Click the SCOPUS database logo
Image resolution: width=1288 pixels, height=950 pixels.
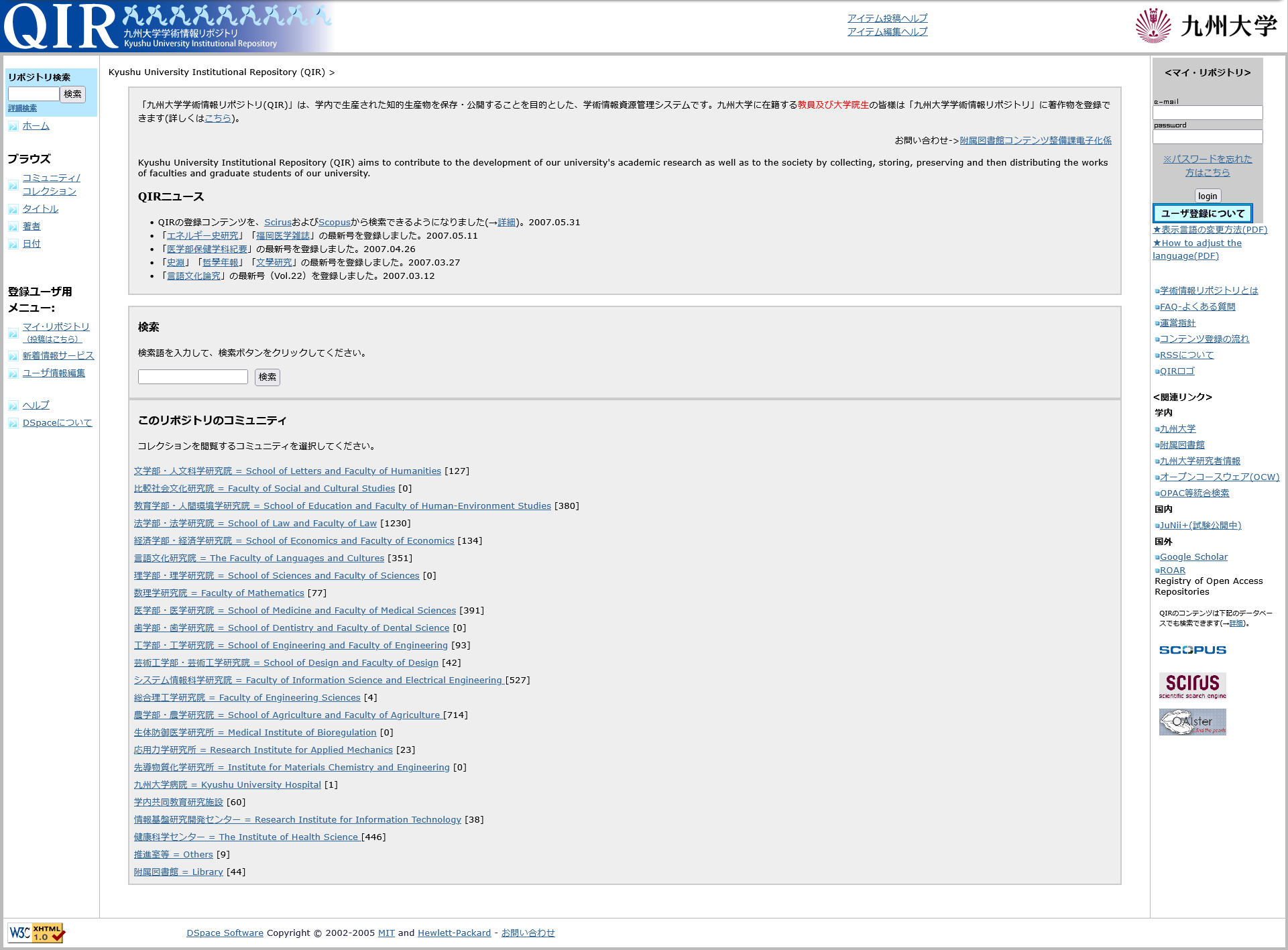(1193, 650)
